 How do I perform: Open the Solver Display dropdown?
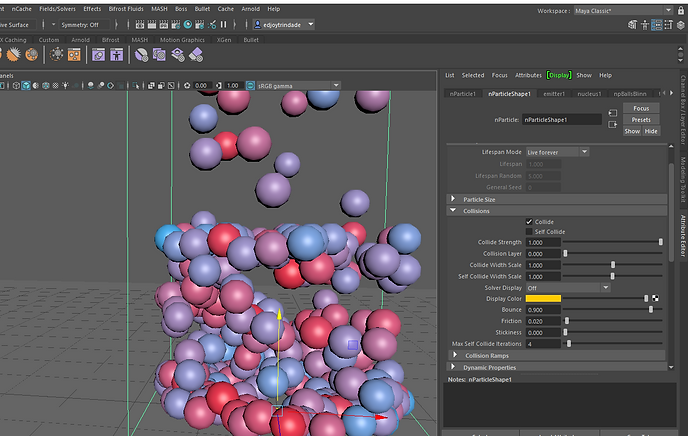(x=568, y=288)
